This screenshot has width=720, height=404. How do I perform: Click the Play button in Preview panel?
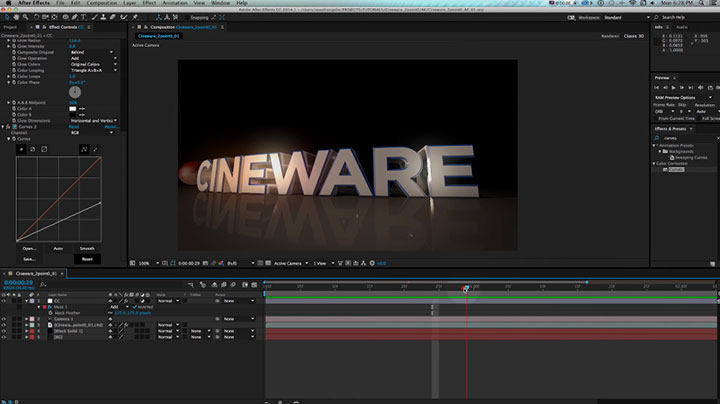674,87
